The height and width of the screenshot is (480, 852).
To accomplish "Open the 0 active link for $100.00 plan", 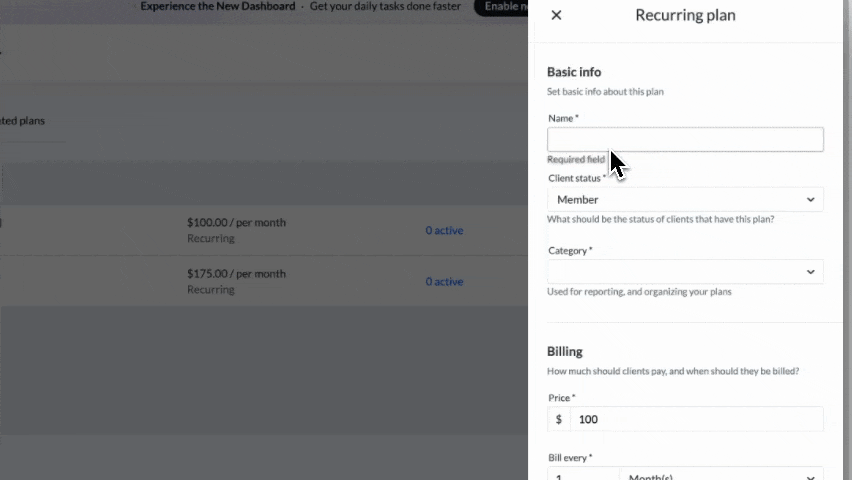I will point(444,231).
